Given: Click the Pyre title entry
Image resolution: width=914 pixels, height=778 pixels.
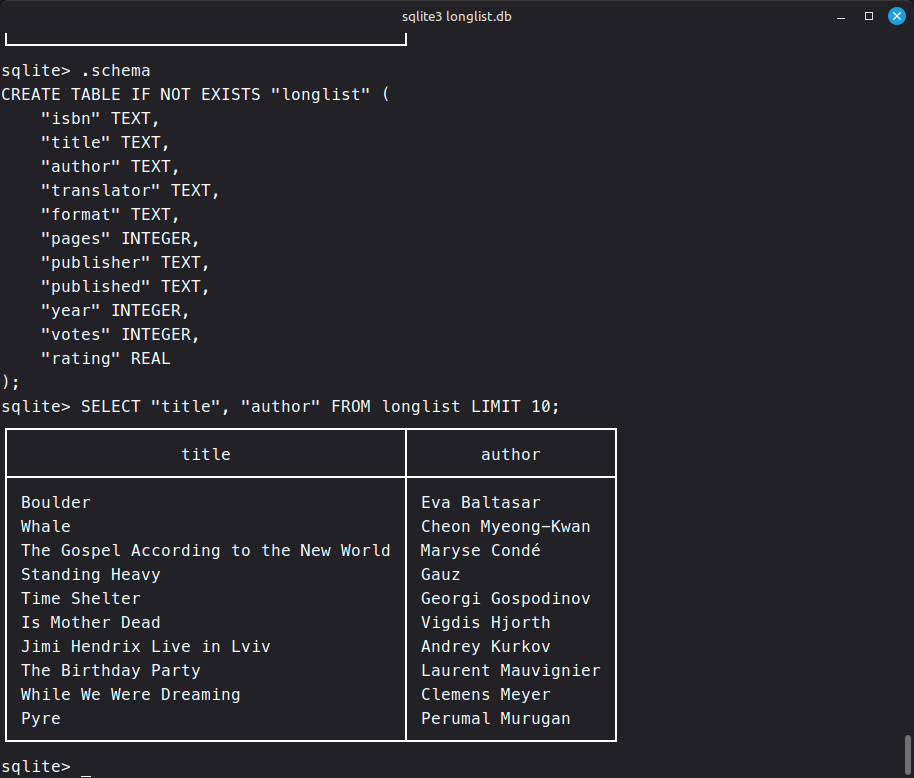Looking at the screenshot, I should pos(41,719).
